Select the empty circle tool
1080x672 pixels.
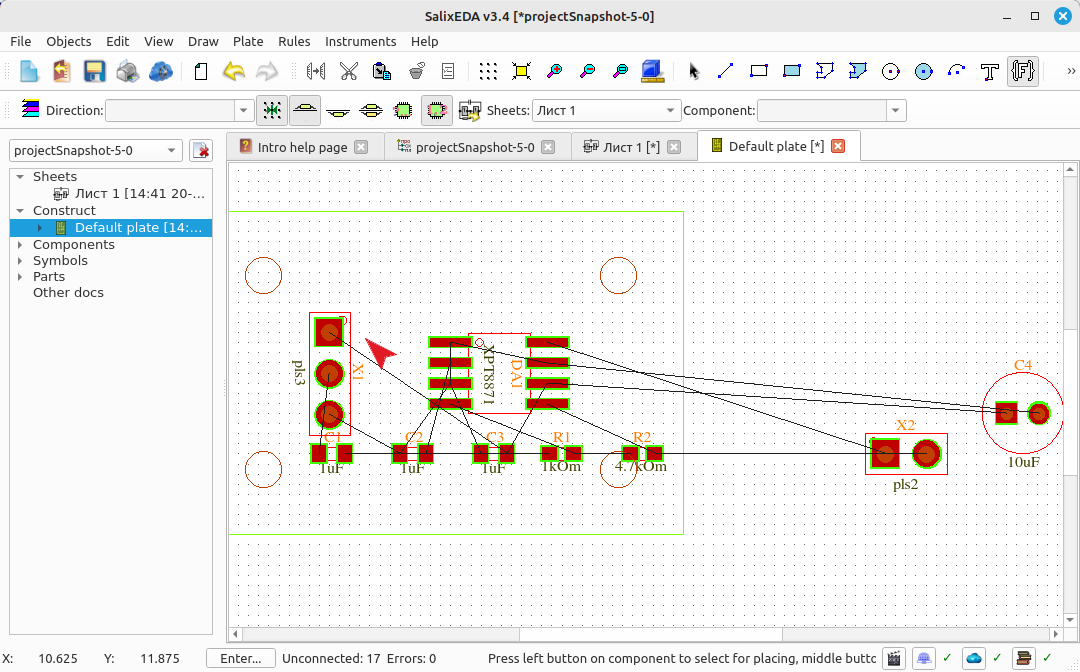click(x=891, y=71)
